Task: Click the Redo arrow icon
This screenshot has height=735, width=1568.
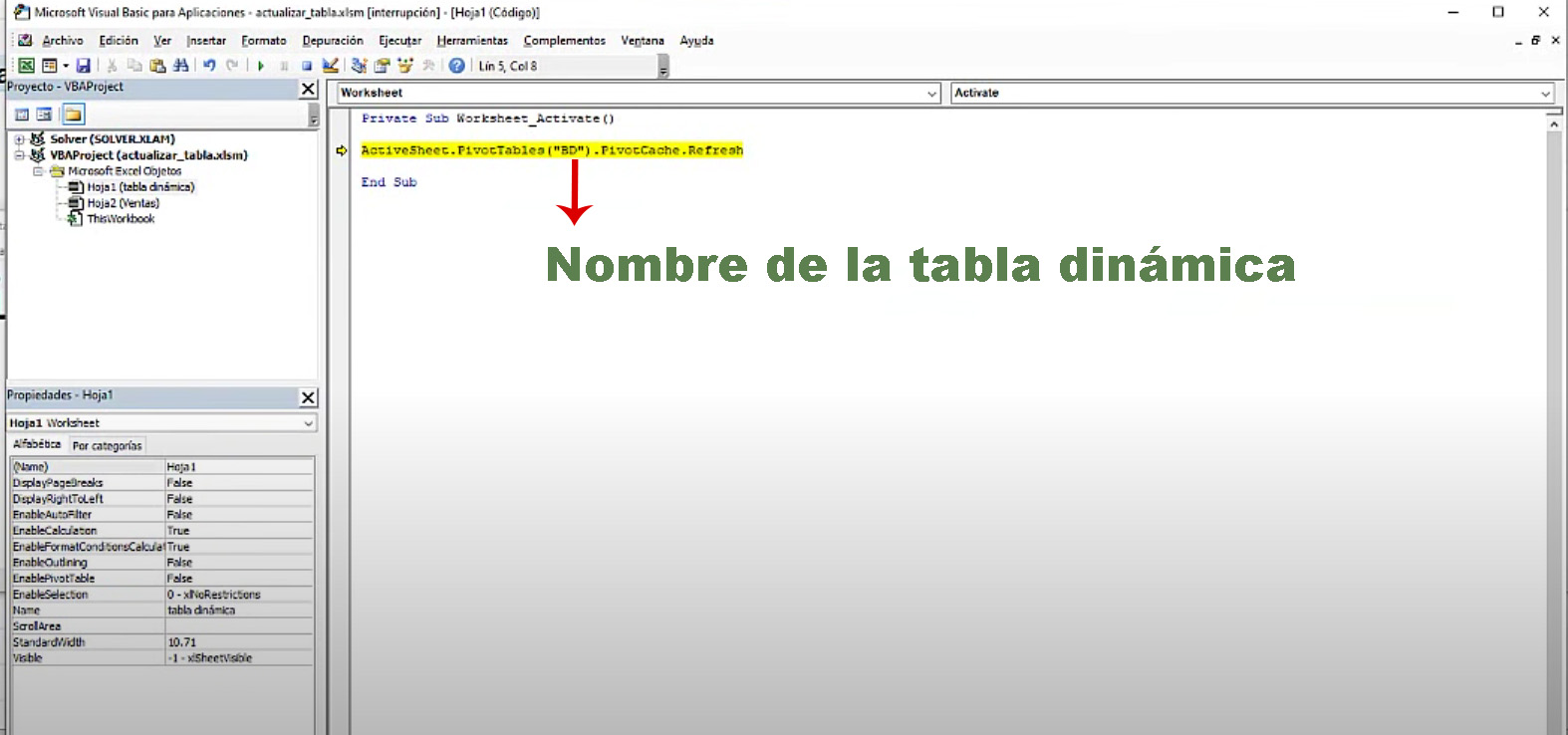Action: 232,66
